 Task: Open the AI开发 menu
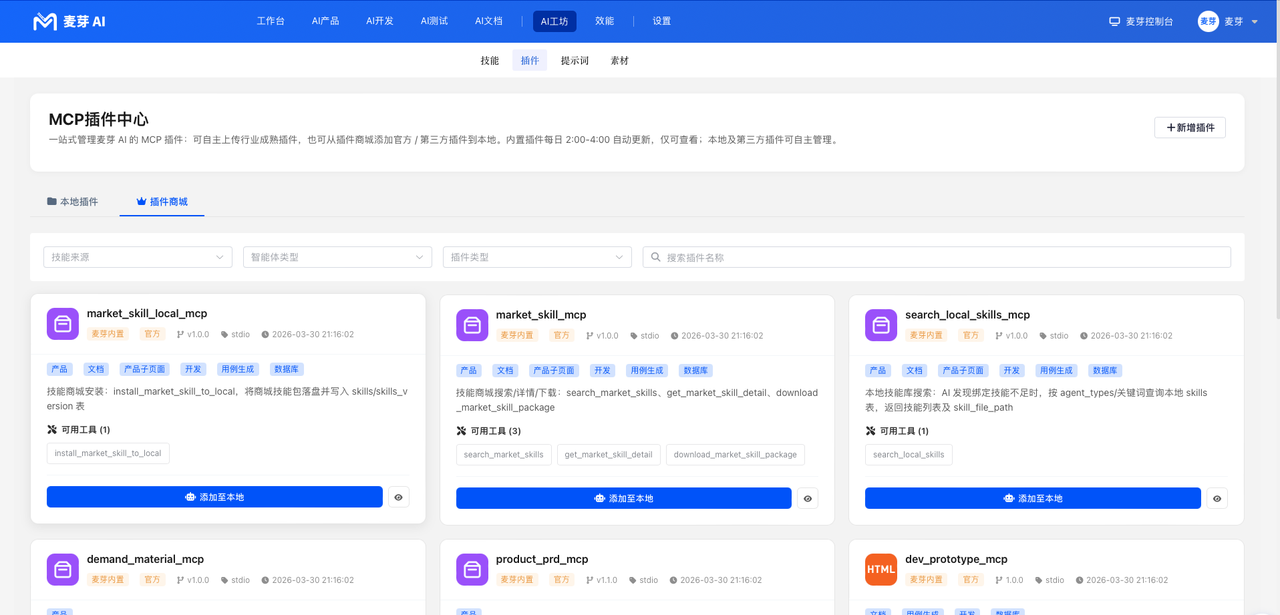click(380, 21)
